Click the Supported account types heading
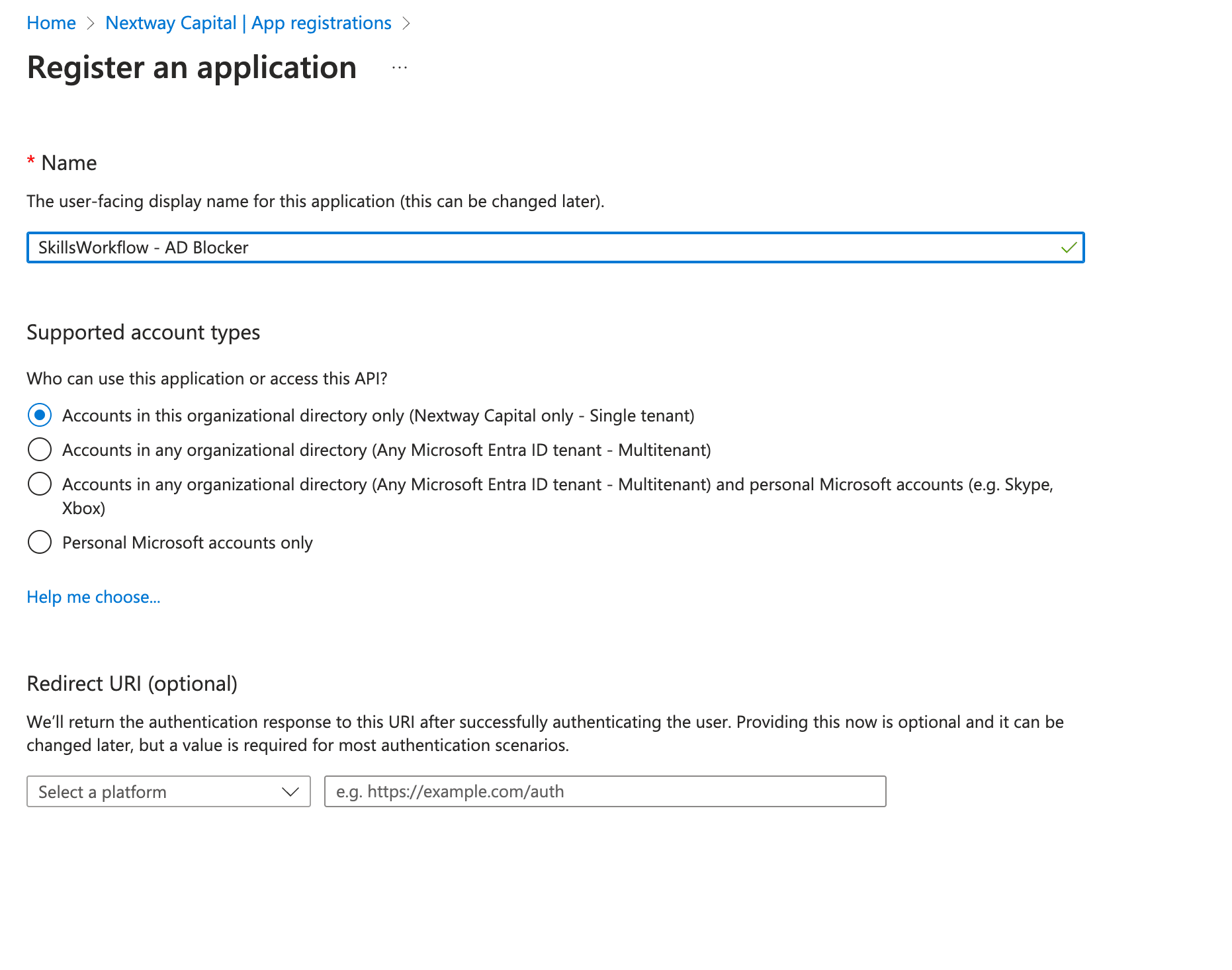This screenshot has height=970, width=1232. click(x=143, y=332)
